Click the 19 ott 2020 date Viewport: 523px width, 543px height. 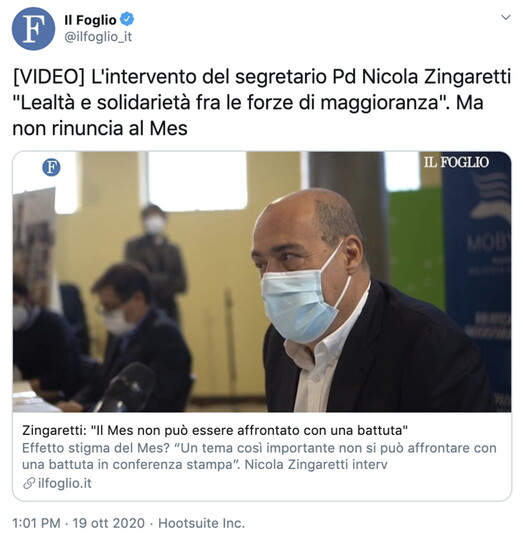tap(109, 523)
